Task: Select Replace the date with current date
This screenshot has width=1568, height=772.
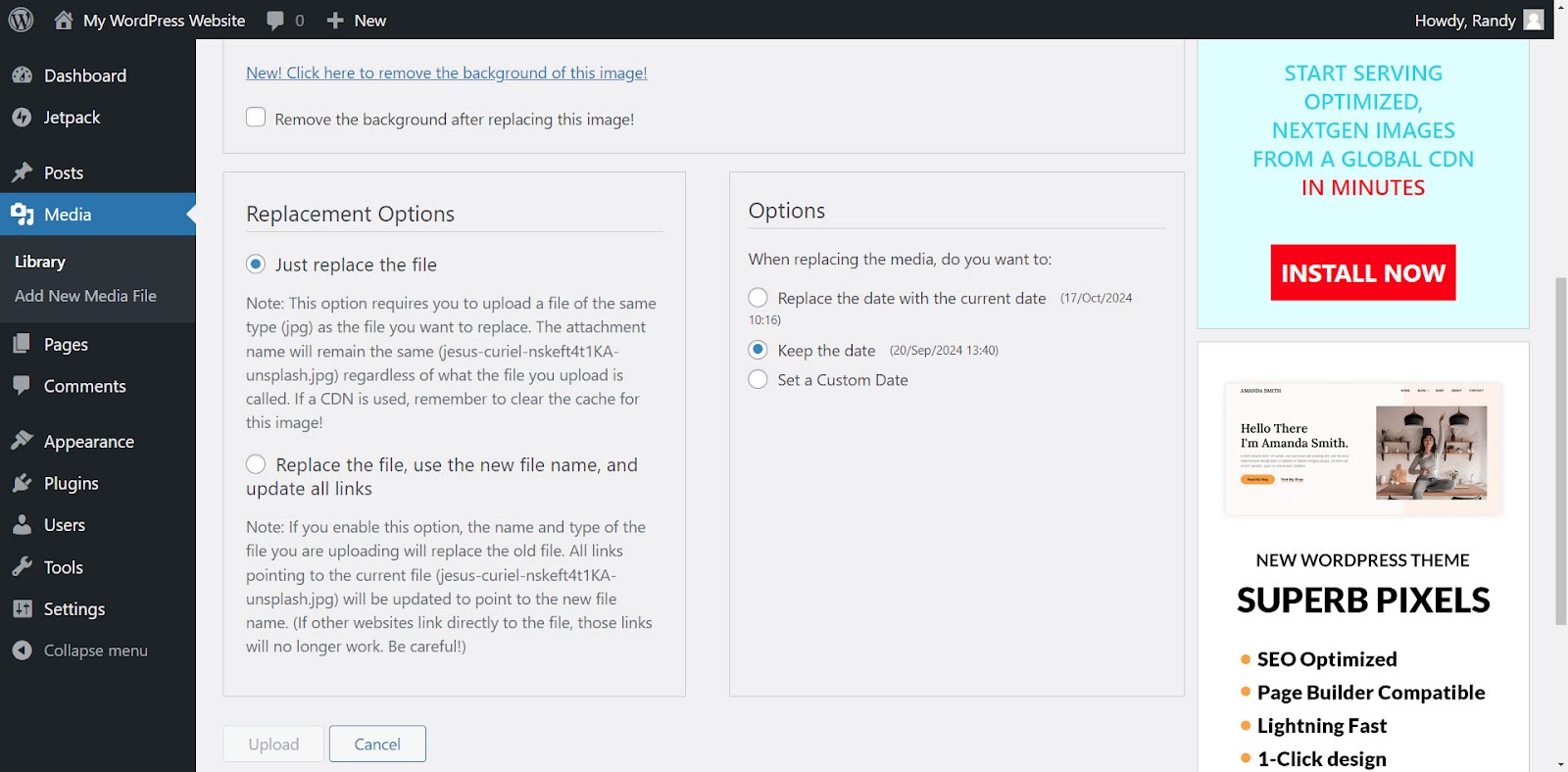Action: point(758,297)
